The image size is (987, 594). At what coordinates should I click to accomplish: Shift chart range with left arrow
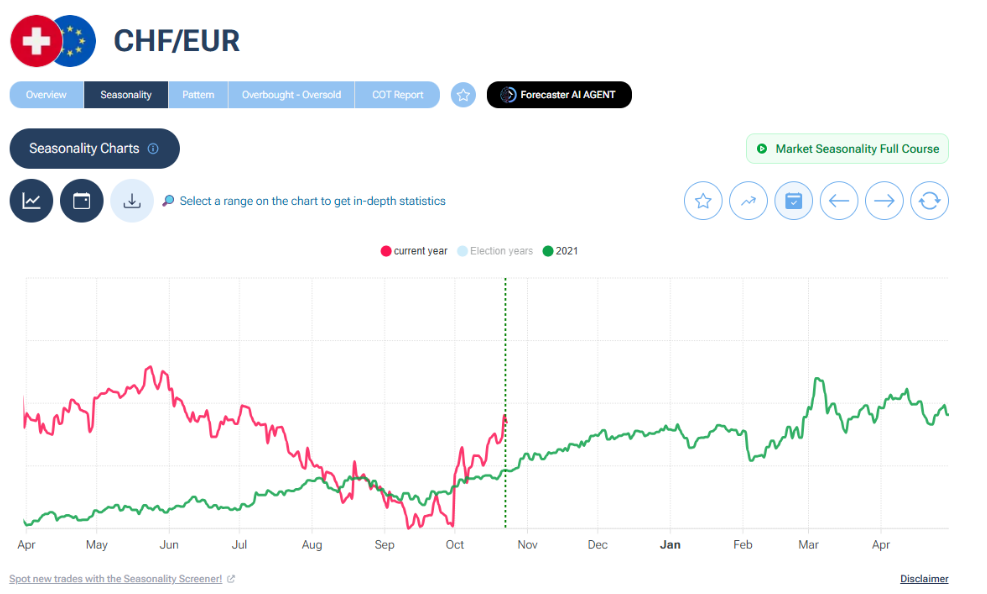tap(839, 201)
